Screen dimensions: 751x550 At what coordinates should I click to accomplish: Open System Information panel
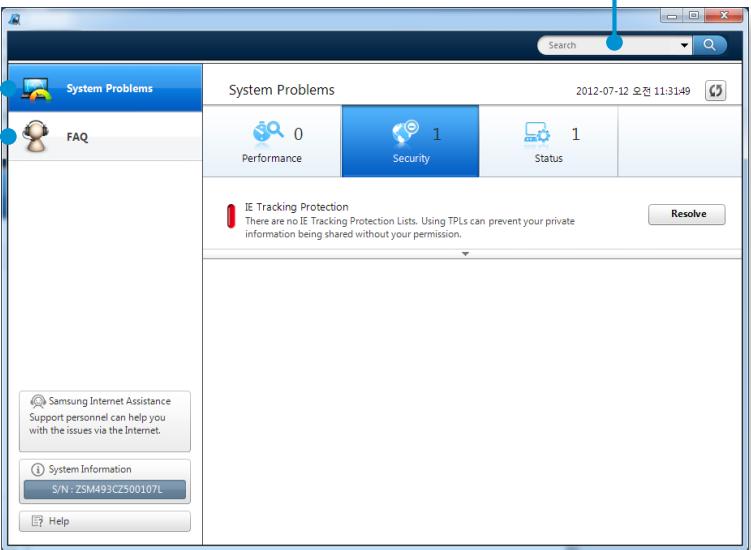105,481
